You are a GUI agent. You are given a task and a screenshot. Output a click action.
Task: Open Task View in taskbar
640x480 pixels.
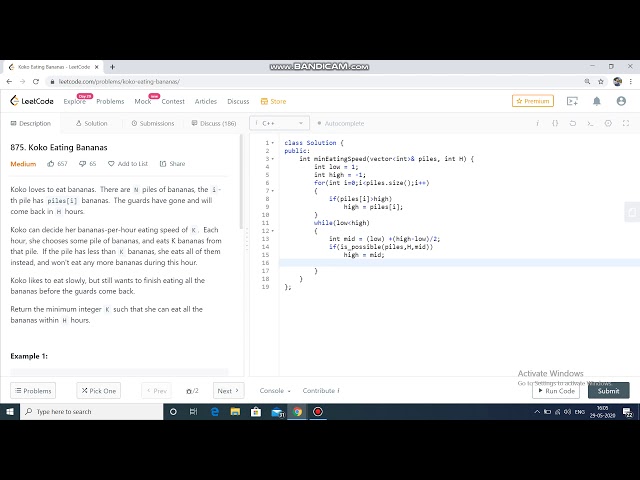[x=193, y=411]
